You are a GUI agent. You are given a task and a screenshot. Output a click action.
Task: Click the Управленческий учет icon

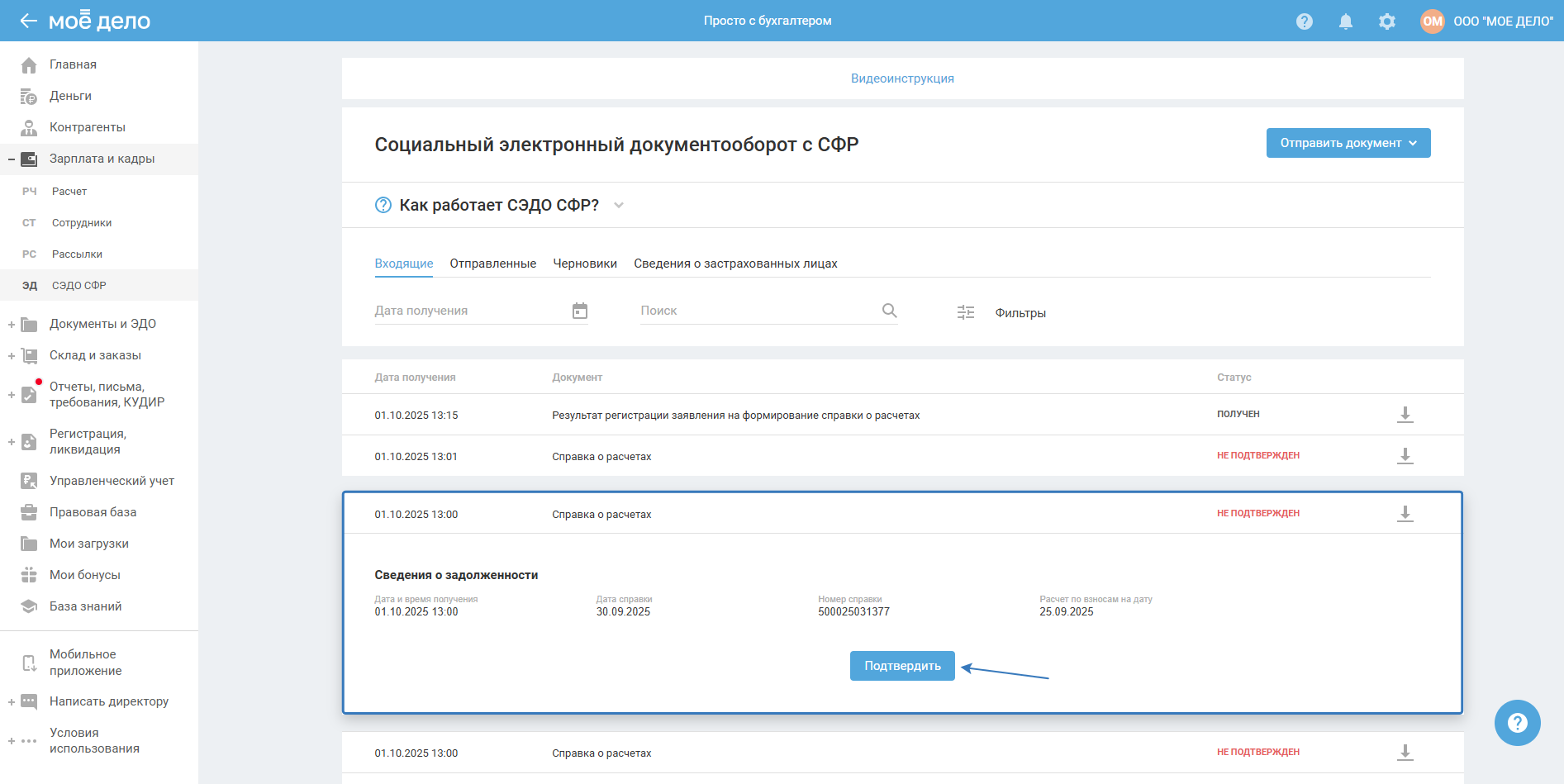click(x=29, y=481)
